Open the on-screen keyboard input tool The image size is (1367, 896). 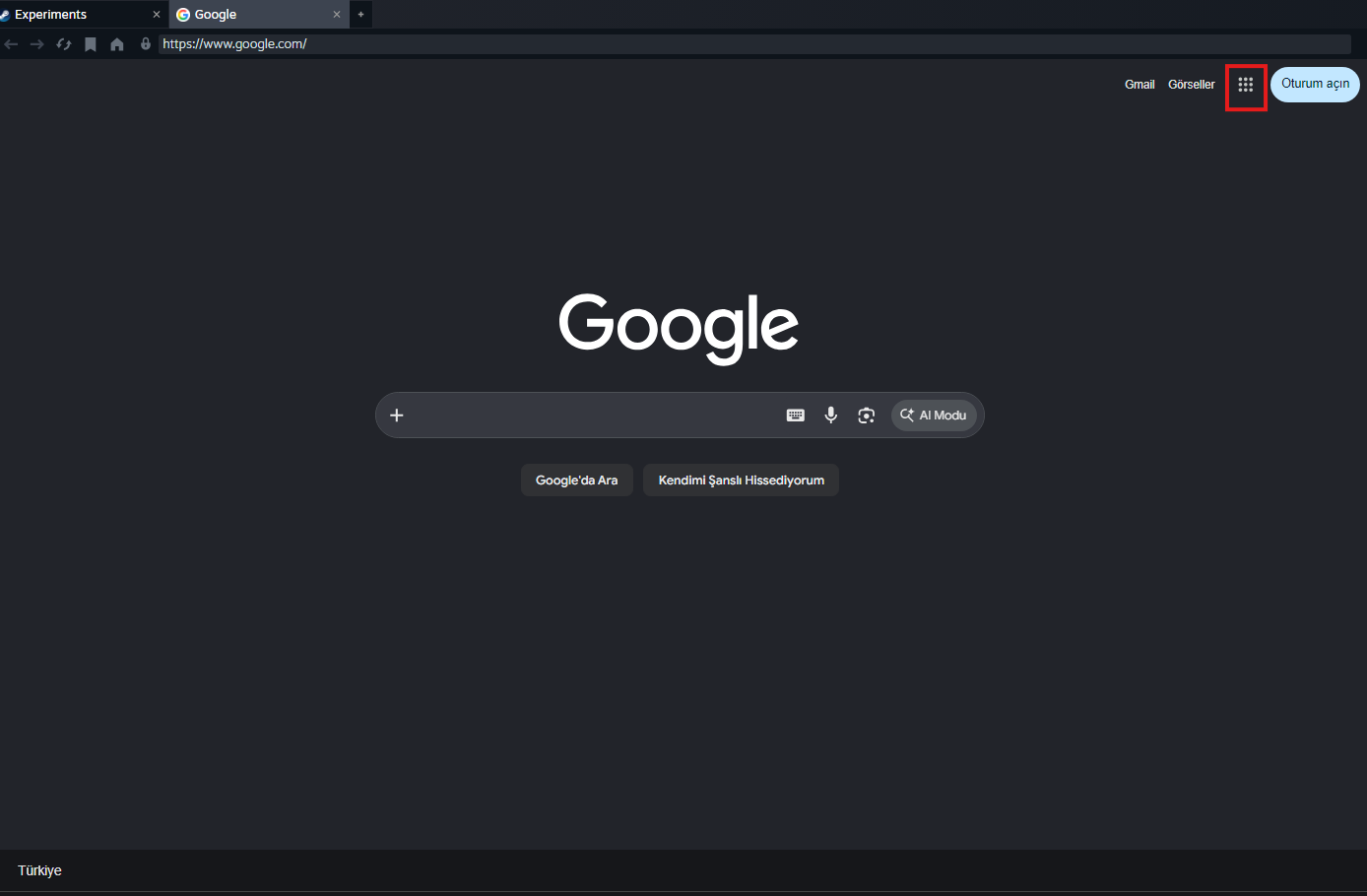tap(796, 416)
